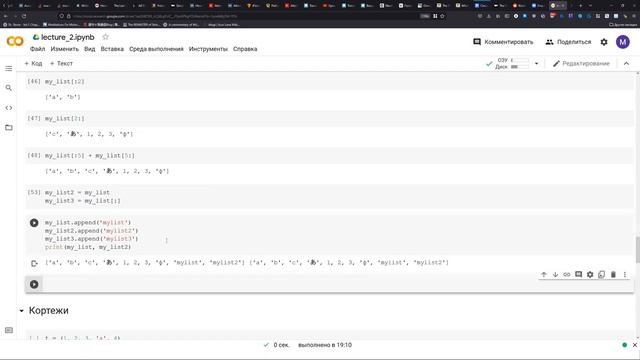Image resolution: width=640 pixels, height=360 pixels.
Task: Open the cell's editor settings gear
Action: pyautogui.click(x=590, y=275)
